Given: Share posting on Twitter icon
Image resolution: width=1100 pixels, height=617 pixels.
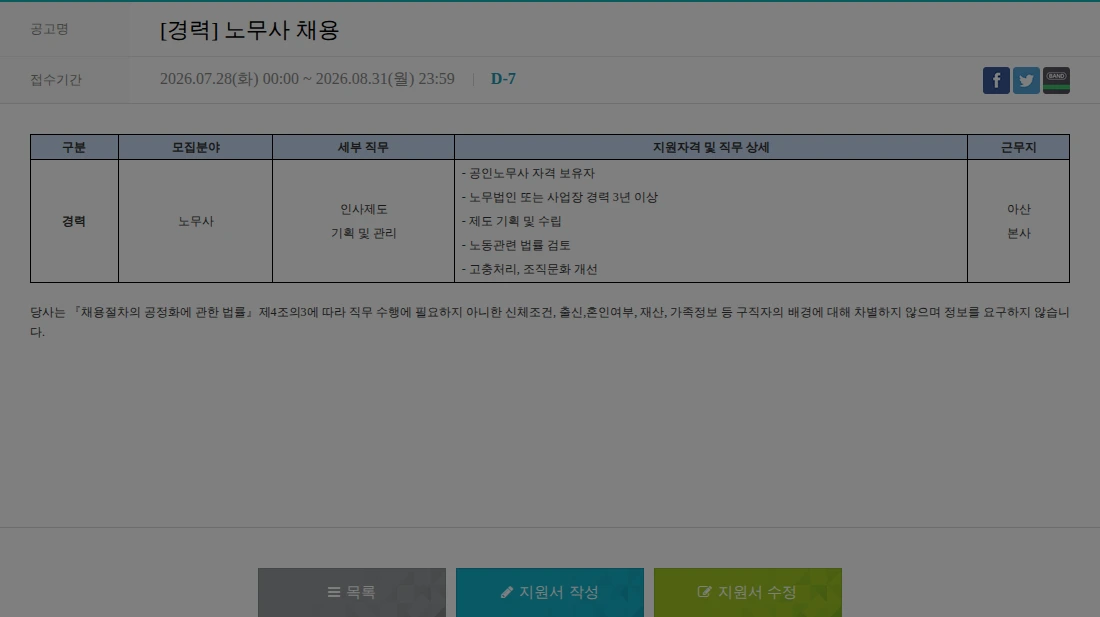Looking at the screenshot, I should (x=1026, y=81).
